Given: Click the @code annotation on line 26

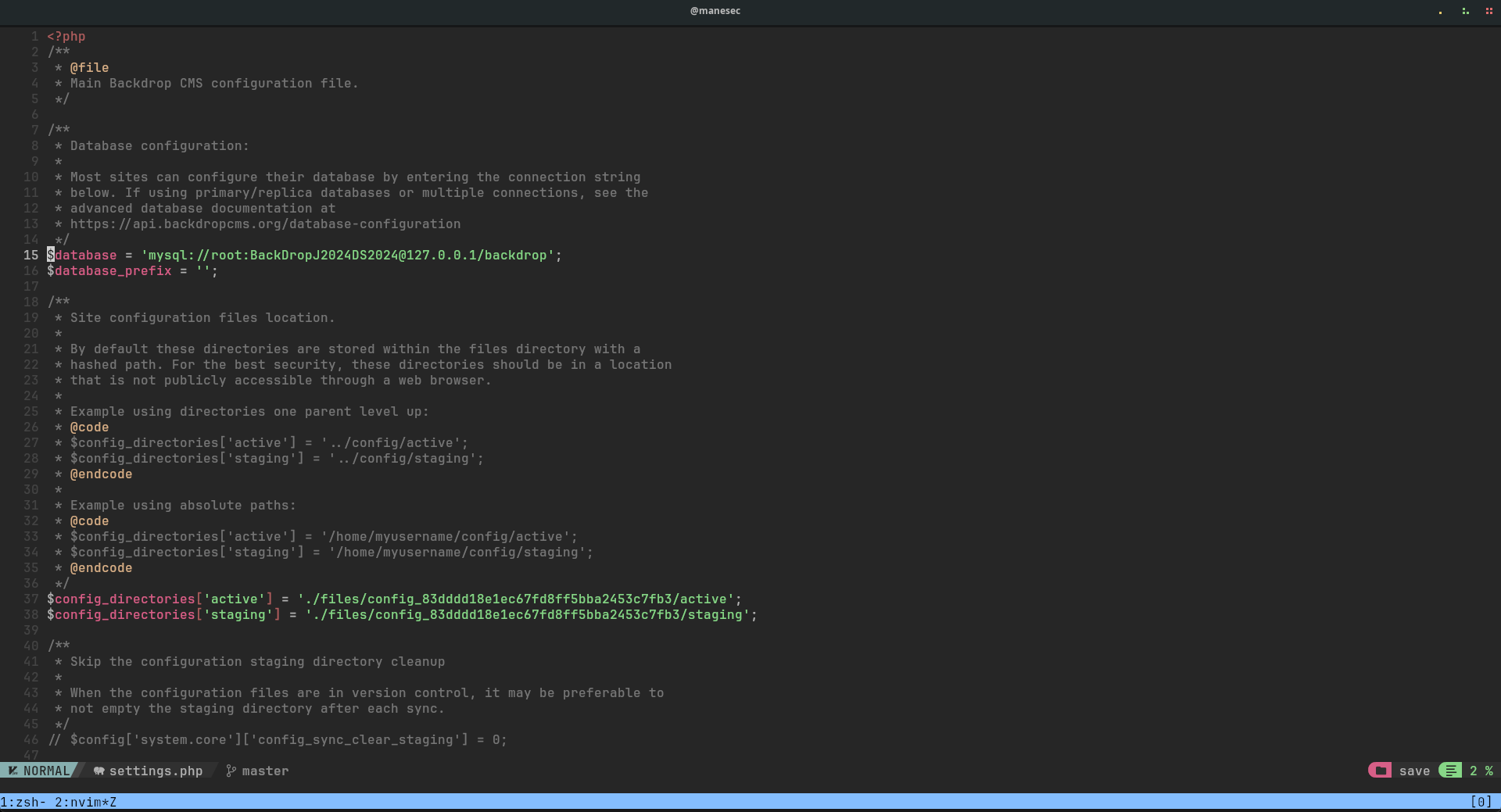Looking at the screenshot, I should 90,427.
